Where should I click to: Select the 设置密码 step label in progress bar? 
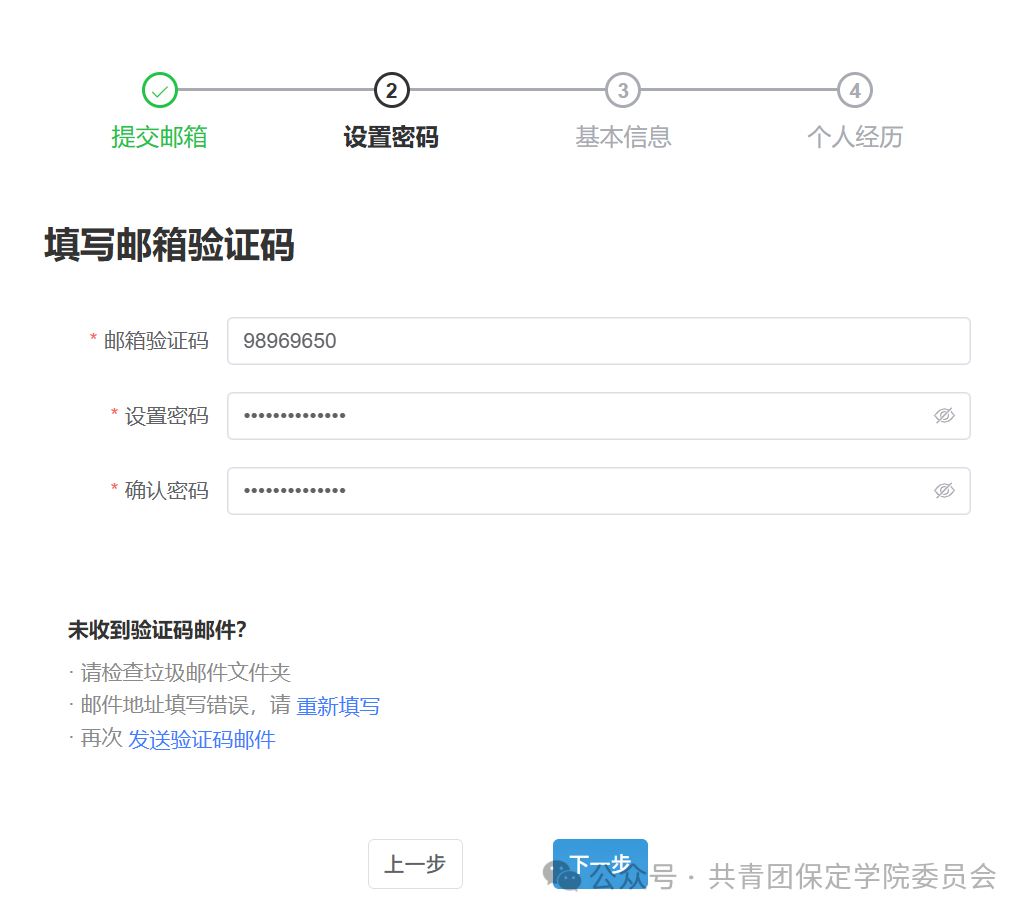point(391,137)
